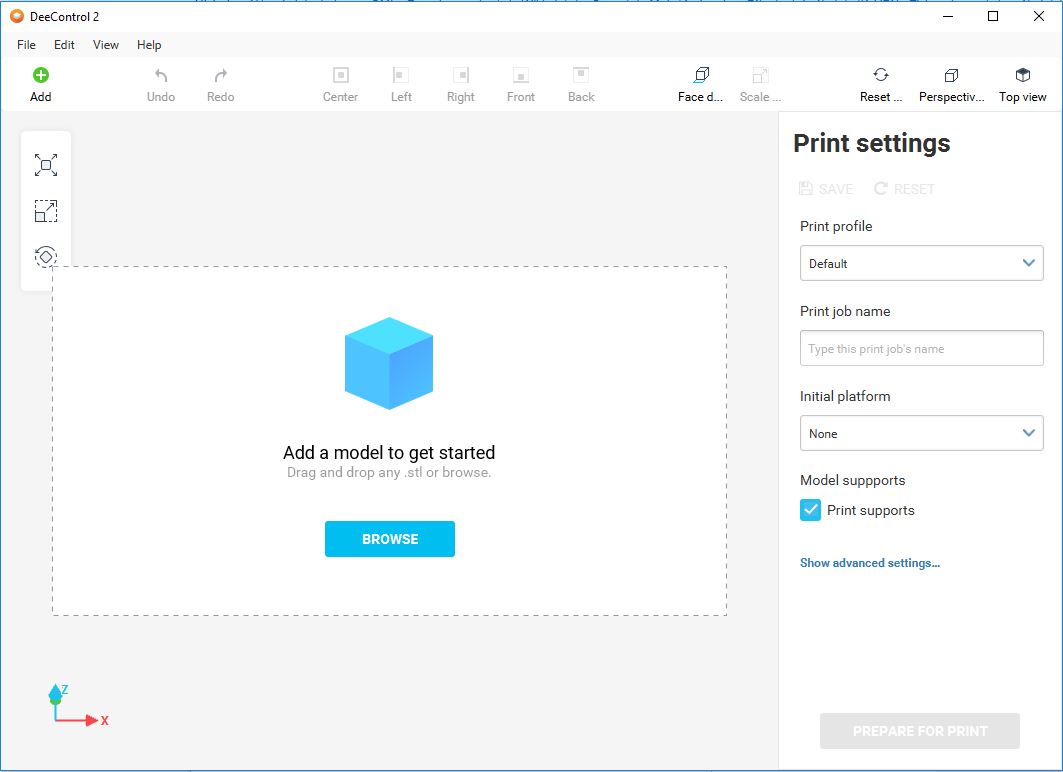Click the Face down toolbar icon
Screen dimensions: 1063x772
pyautogui.click(x=700, y=76)
